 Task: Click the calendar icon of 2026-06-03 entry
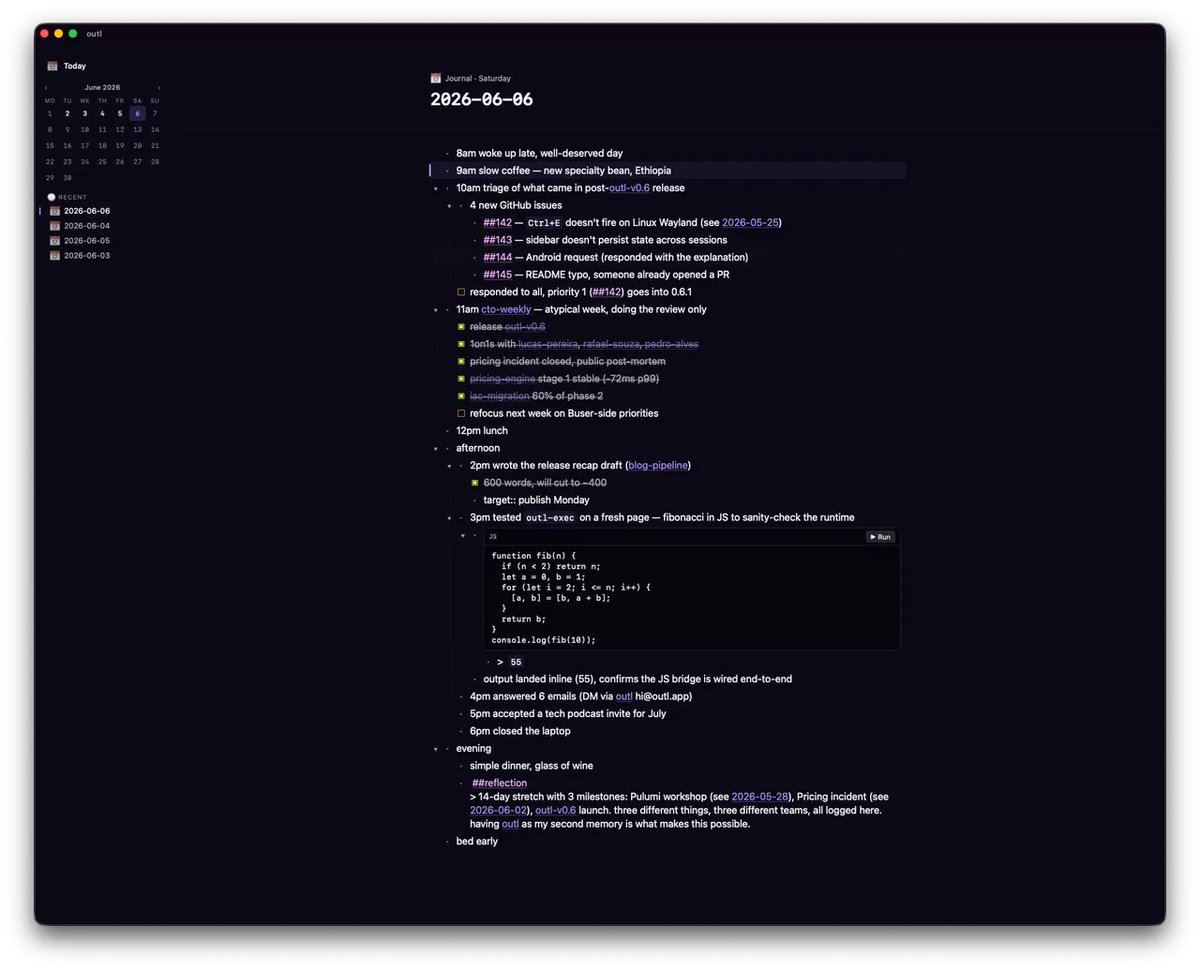tap(55, 256)
